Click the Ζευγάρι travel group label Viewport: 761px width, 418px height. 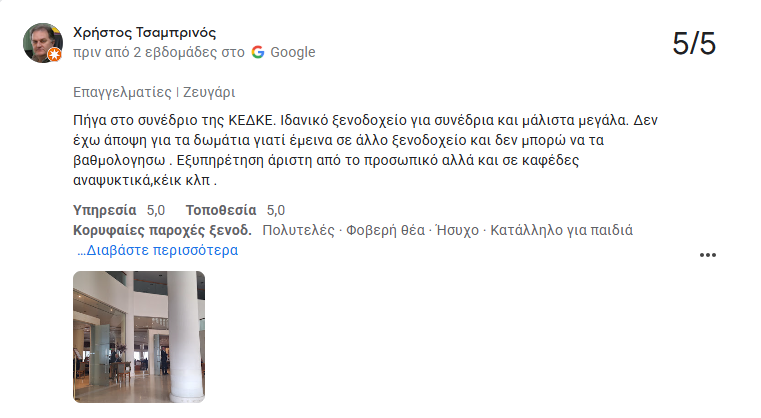pyautogui.click(x=209, y=92)
